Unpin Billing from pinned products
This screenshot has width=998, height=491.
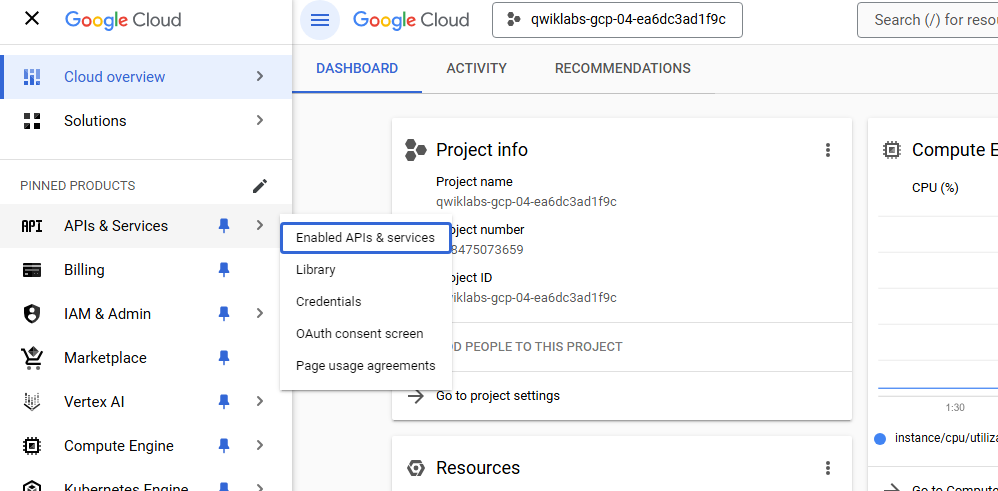(223, 269)
